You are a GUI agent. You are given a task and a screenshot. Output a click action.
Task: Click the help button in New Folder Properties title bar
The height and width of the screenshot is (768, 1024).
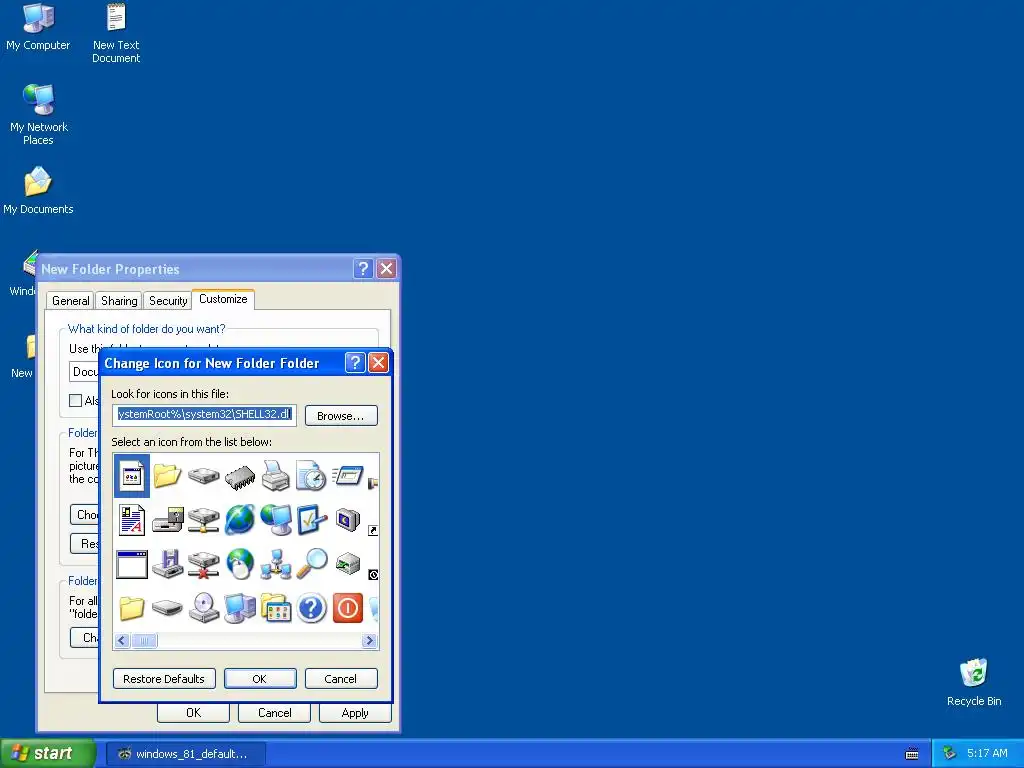[x=363, y=268]
